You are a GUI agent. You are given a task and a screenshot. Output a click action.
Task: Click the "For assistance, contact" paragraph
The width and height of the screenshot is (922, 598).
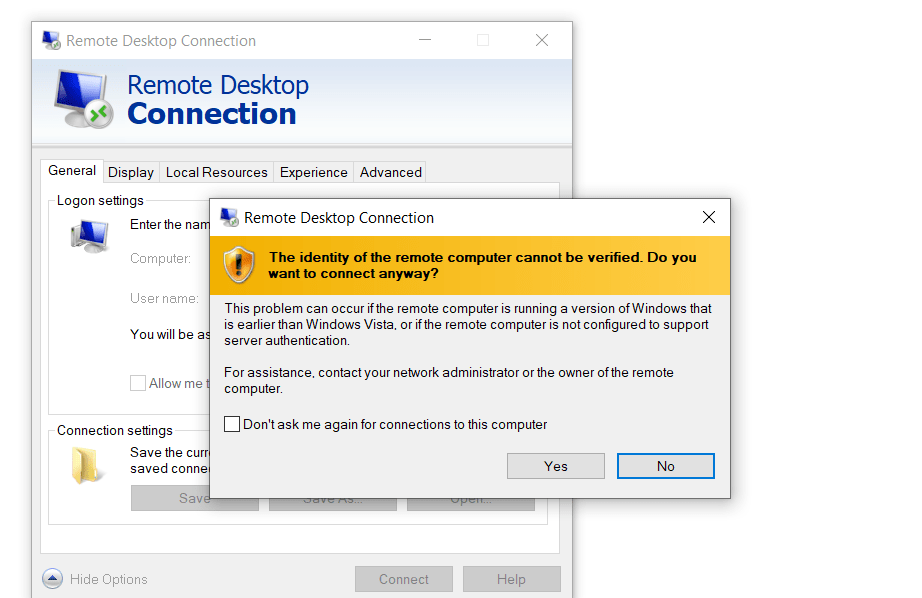click(x=449, y=380)
